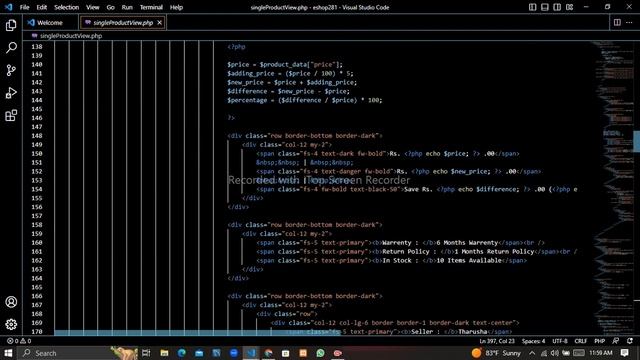The image size is (640, 360).
Task: Open the Explorer view in activity bar
Action: click(11, 25)
